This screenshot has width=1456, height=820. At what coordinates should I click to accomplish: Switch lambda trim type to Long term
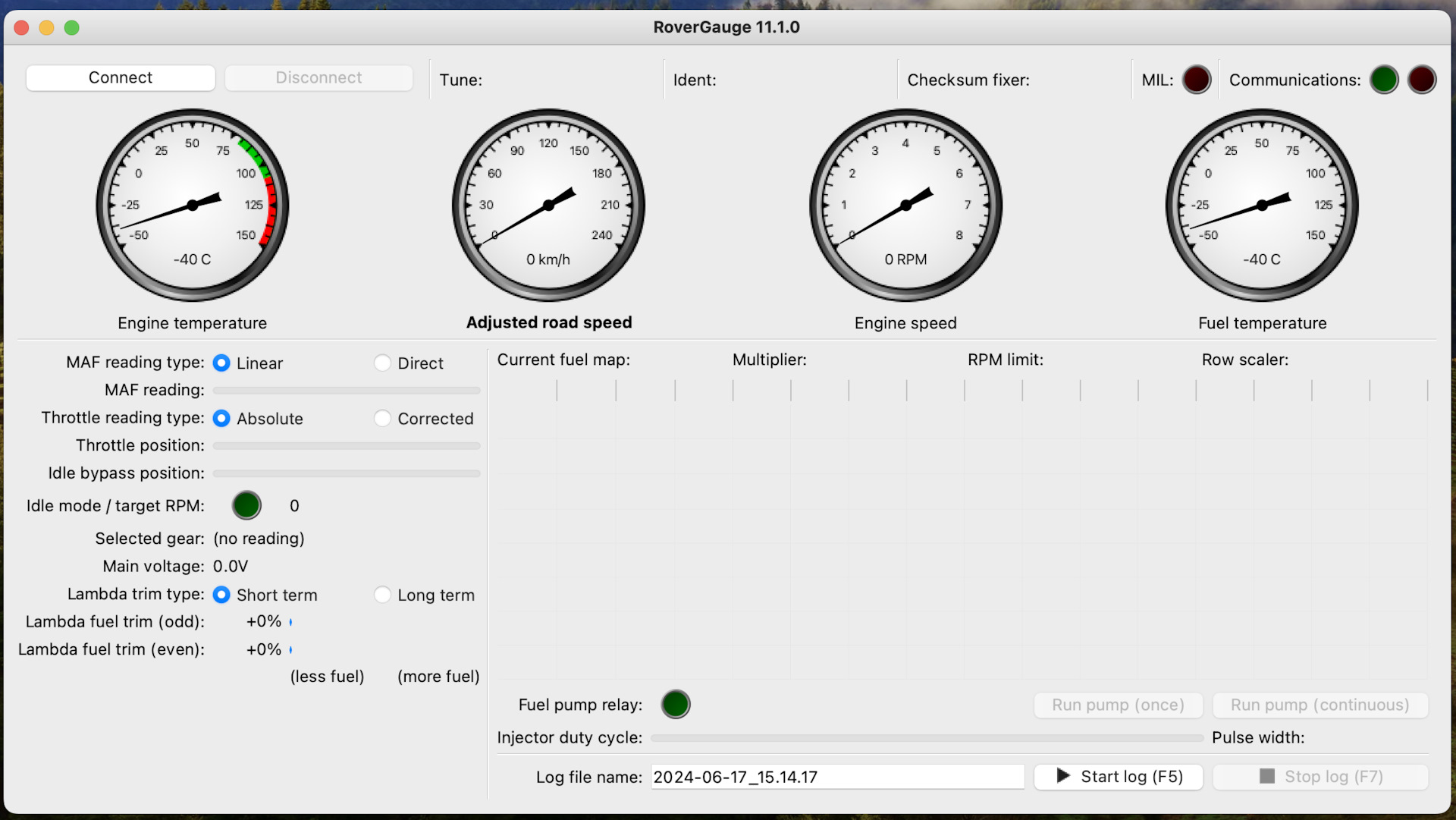click(383, 595)
